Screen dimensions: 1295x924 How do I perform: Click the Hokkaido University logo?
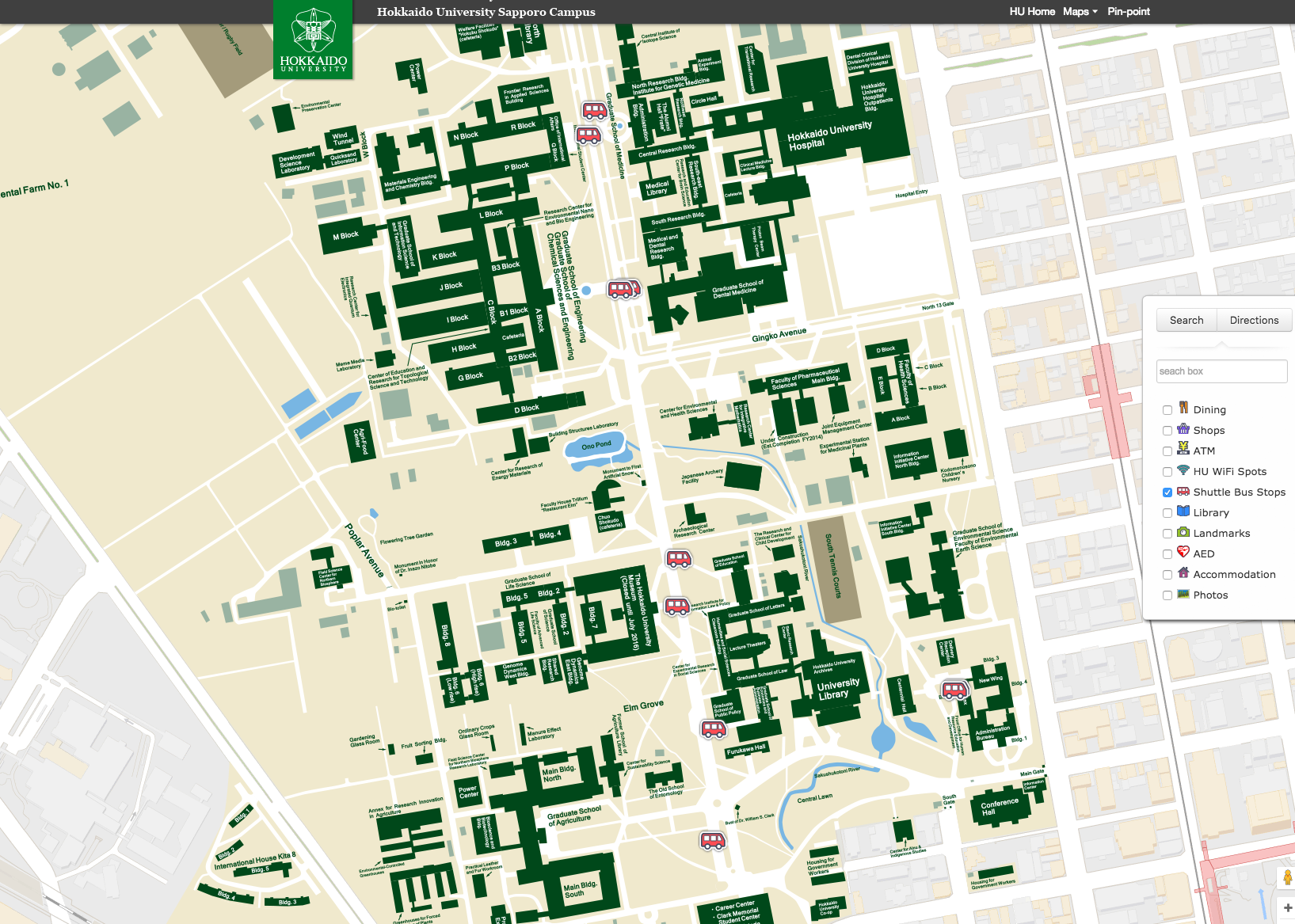[313, 40]
